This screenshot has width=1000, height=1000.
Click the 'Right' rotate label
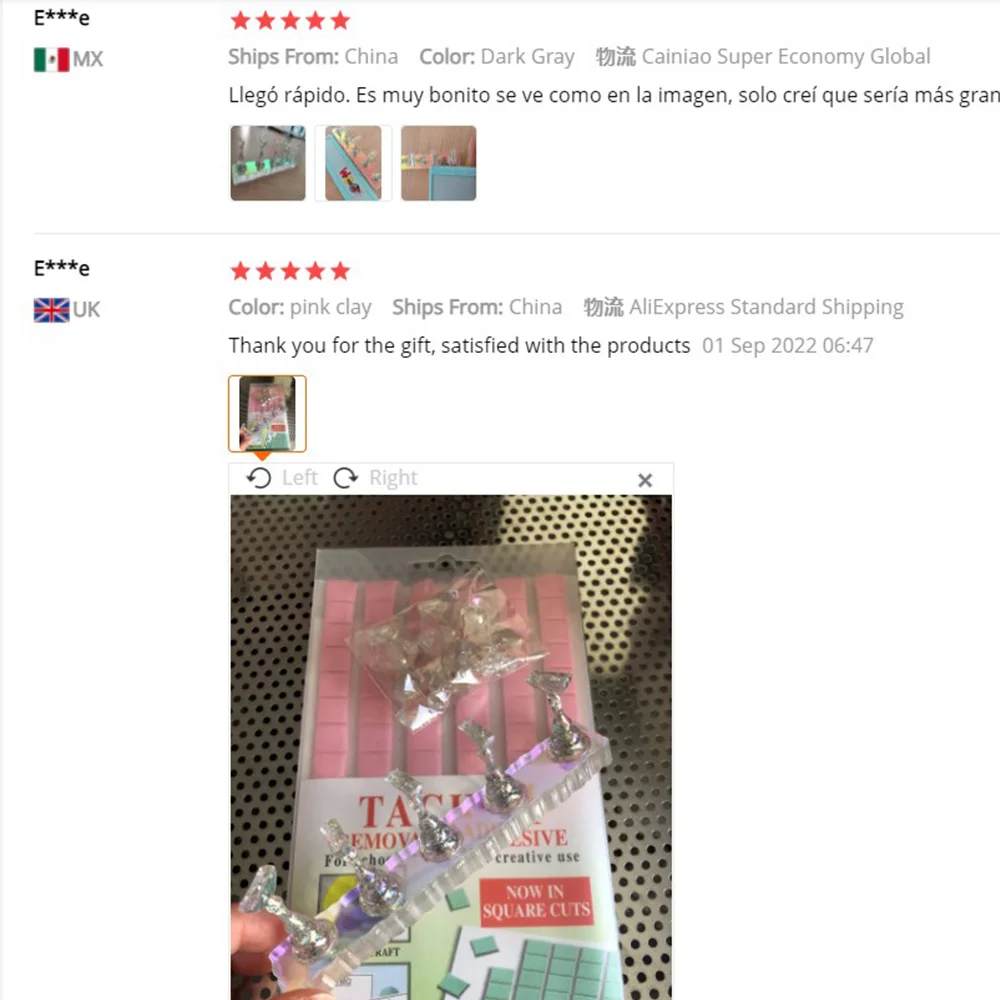coord(393,478)
